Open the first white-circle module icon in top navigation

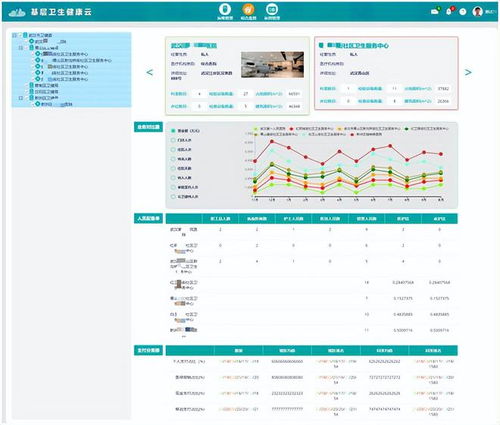tap(225, 9)
